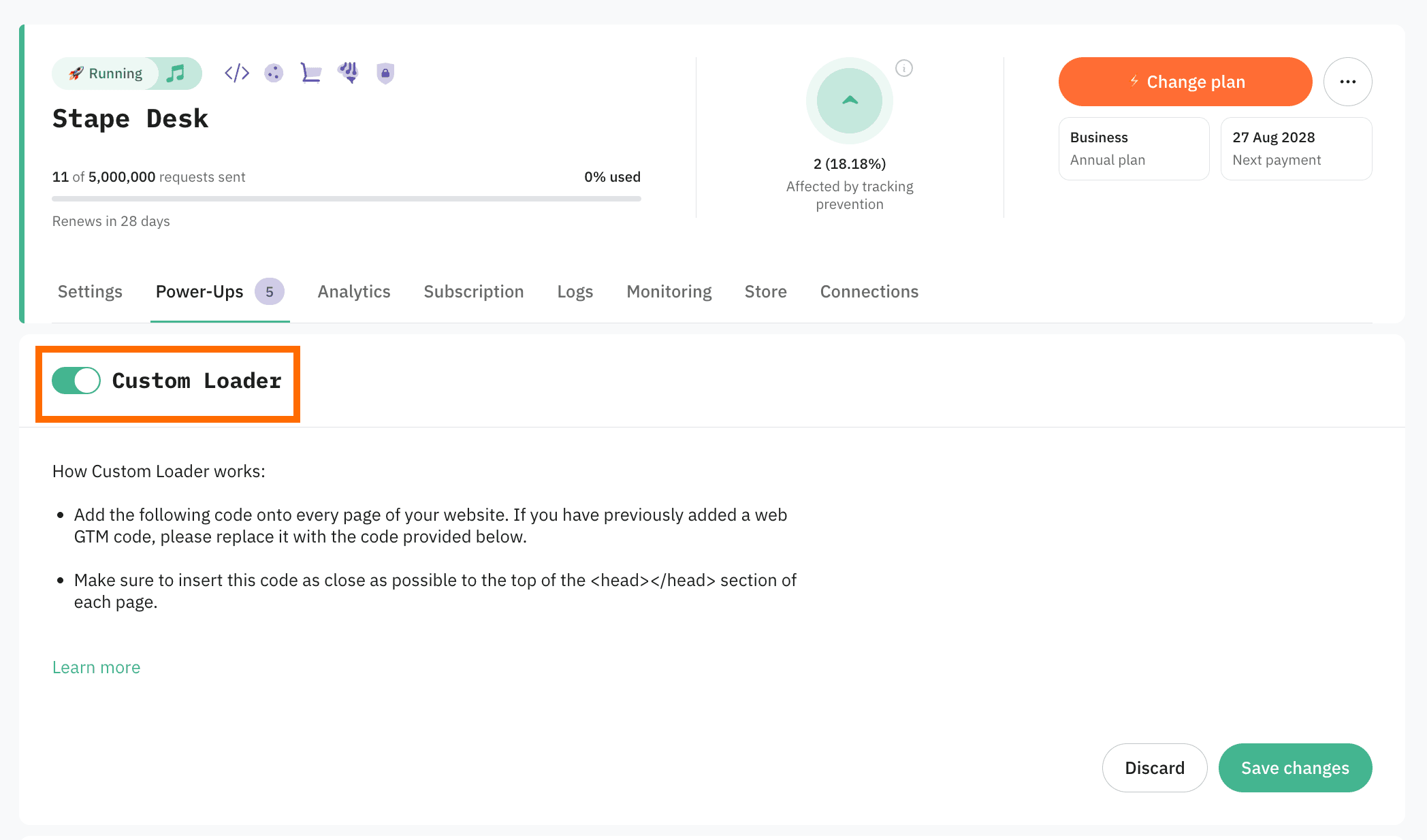The height and width of the screenshot is (840, 1427).
Task: Click the music note icon beside Running
Action: coord(176,73)
